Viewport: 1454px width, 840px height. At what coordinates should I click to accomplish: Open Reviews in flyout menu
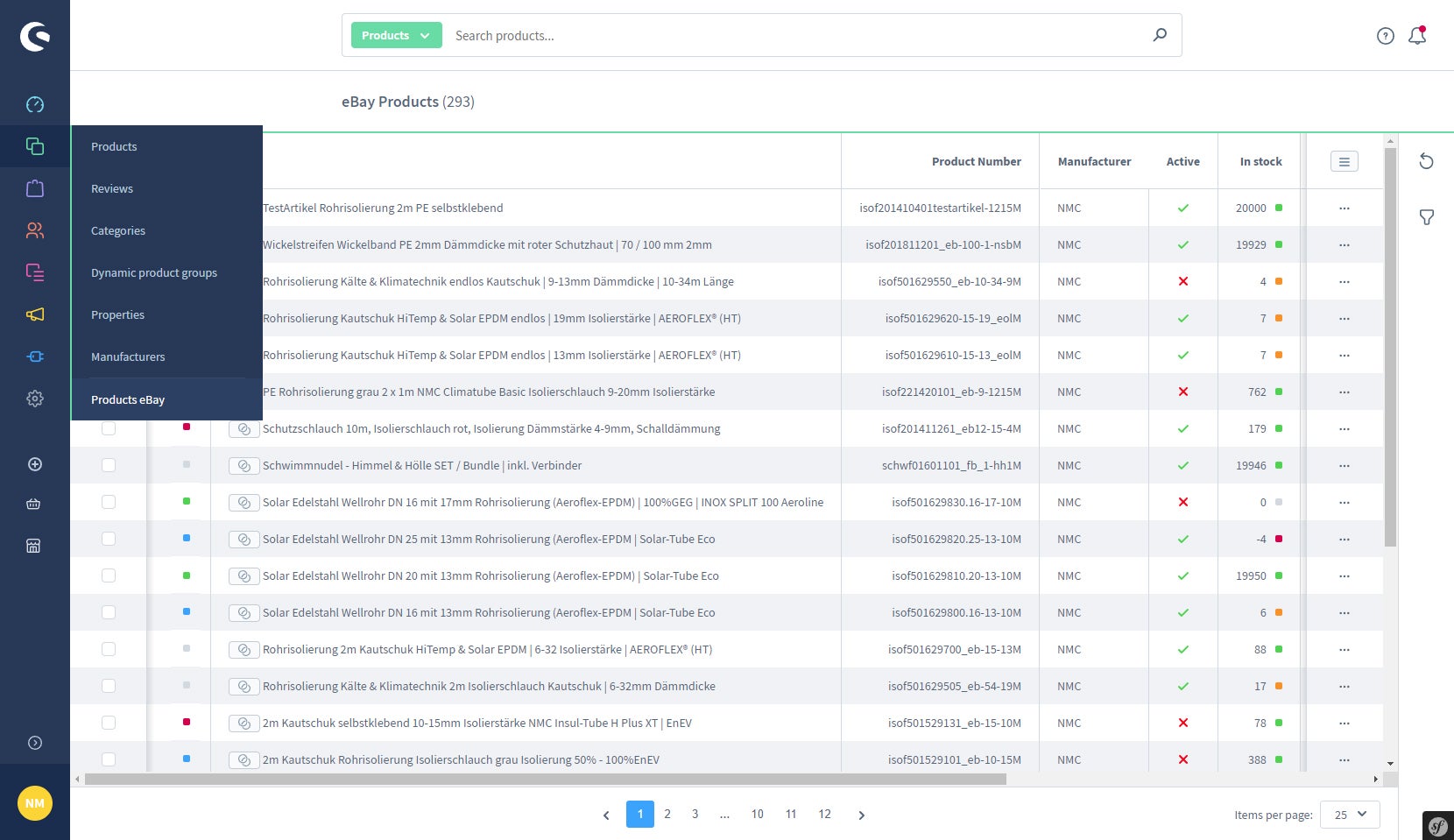pyautogui.click(x=166, y=188)
